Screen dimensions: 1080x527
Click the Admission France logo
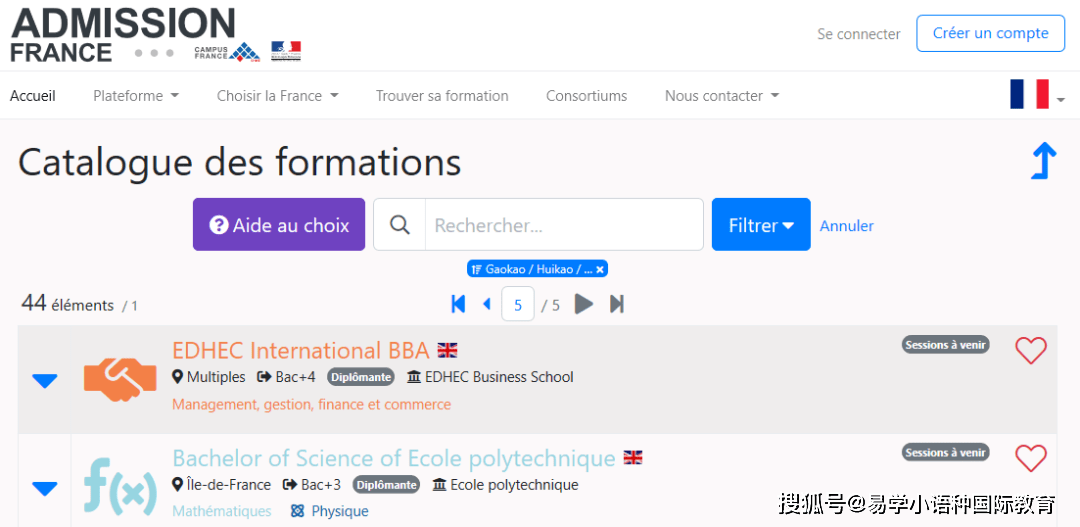tap(122, 35)
